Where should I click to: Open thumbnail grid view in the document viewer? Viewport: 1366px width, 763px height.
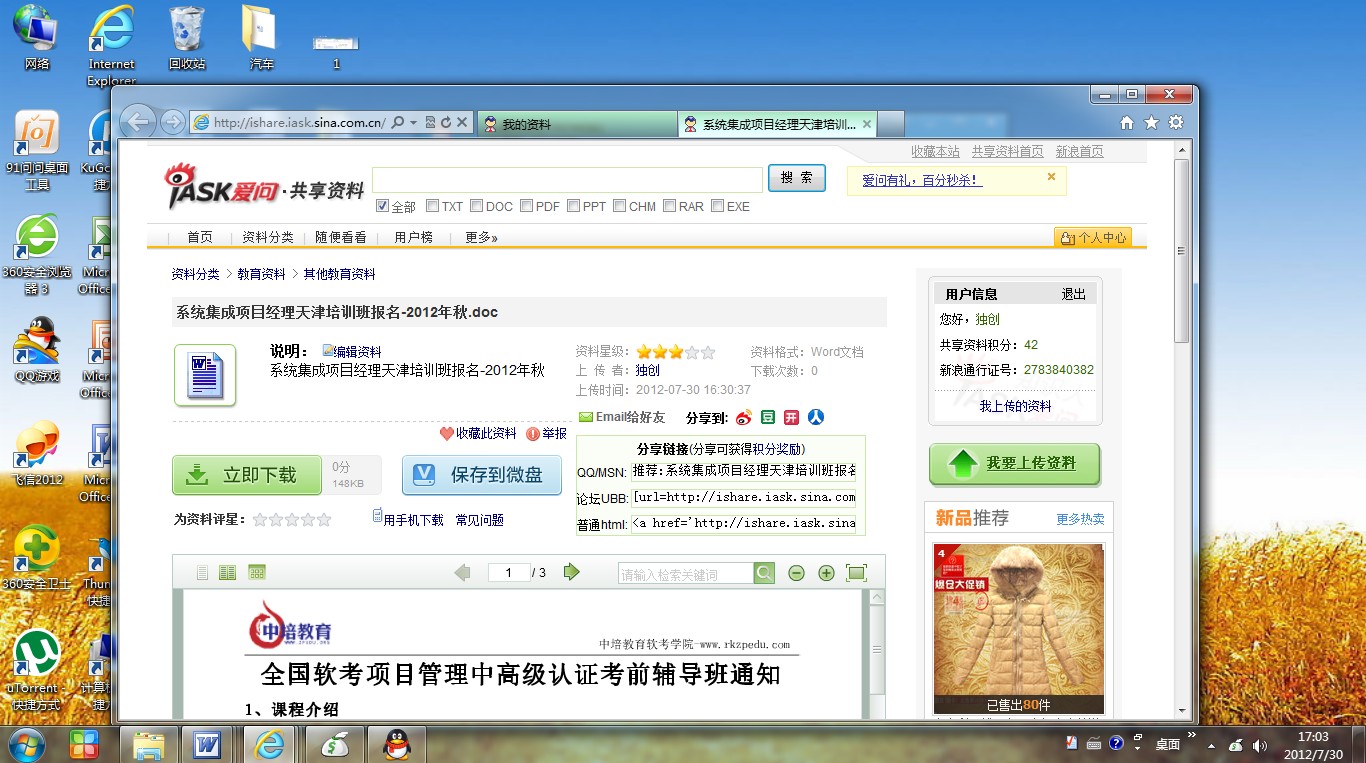[255, 572]
